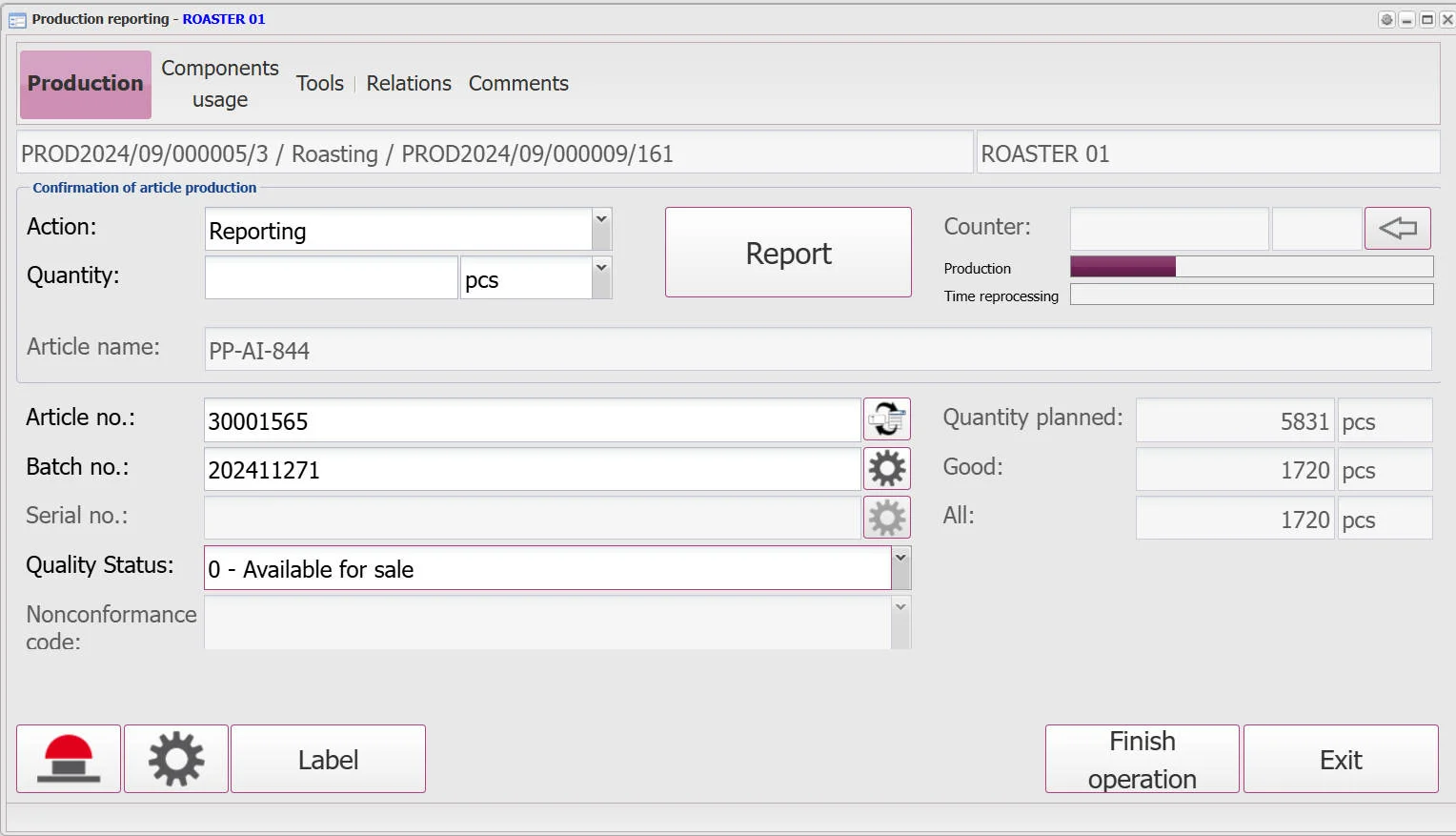1456x836 pixels.
Task: Click the Production progress bar
Action: click(x=1251, y=267)
